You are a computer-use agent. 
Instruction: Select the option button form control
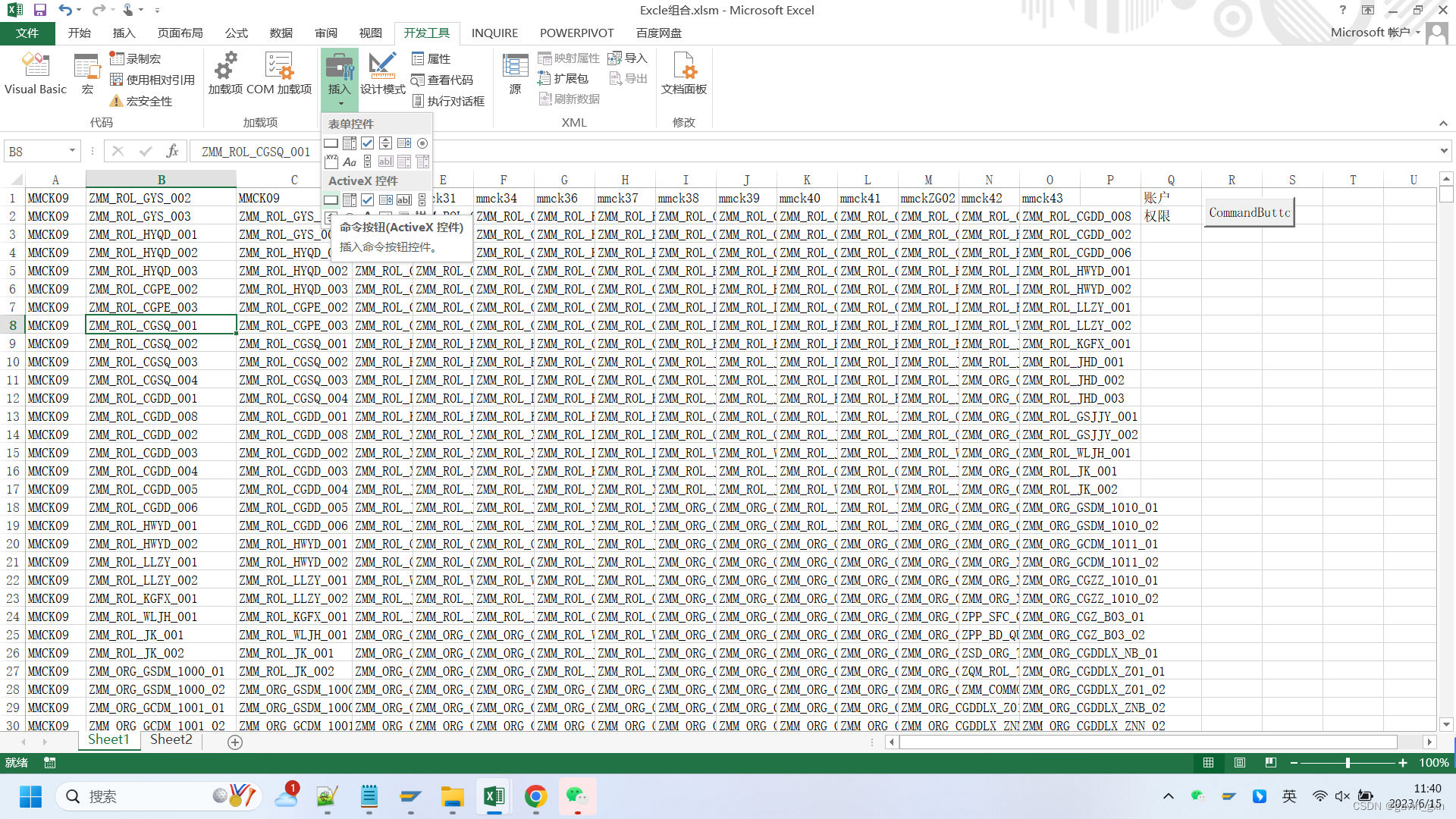[422, 143]
